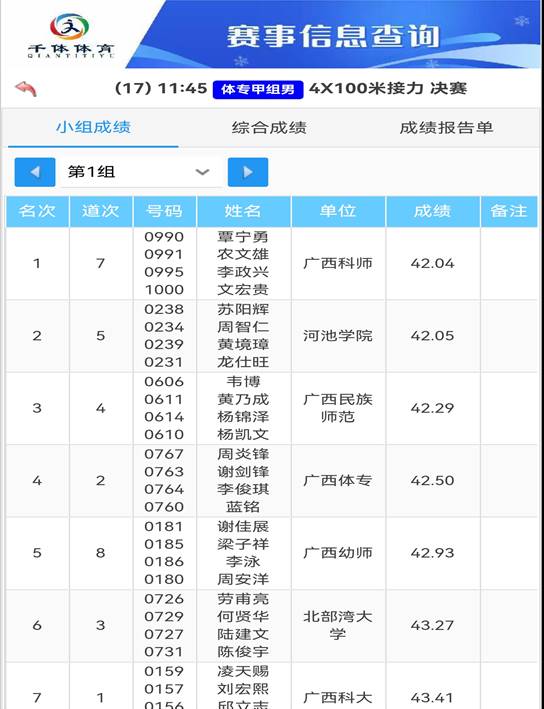Screen dimensions: 544x709
Task: Click bib number 0726
Action: pyautogui.click(x=164, y=599)
